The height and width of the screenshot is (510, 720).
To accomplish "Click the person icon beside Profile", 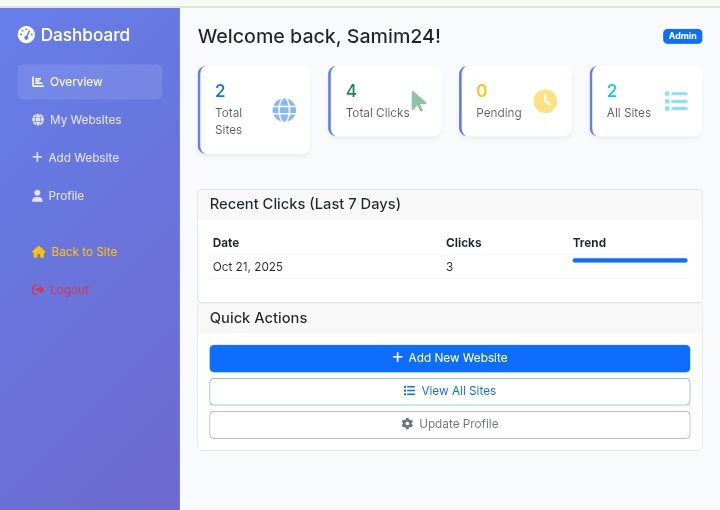I will [37, 196].
